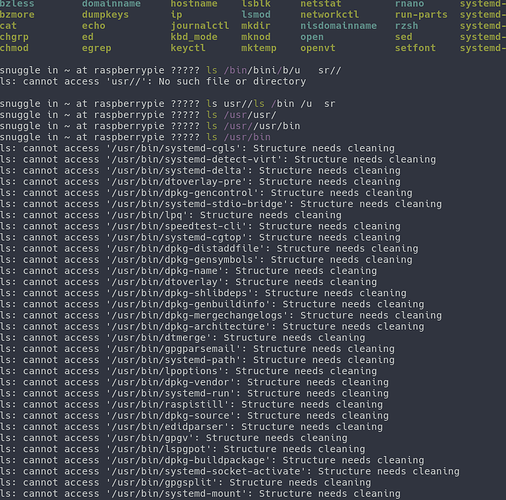Click the speedtest-cli path in the error output
The height and width of the screenshot is (500, 506).
click(177, 226)
